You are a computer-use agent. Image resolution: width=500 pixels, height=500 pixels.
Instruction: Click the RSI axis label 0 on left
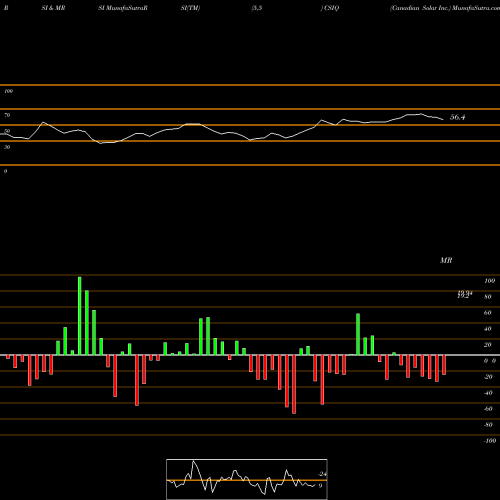[5, 171]
